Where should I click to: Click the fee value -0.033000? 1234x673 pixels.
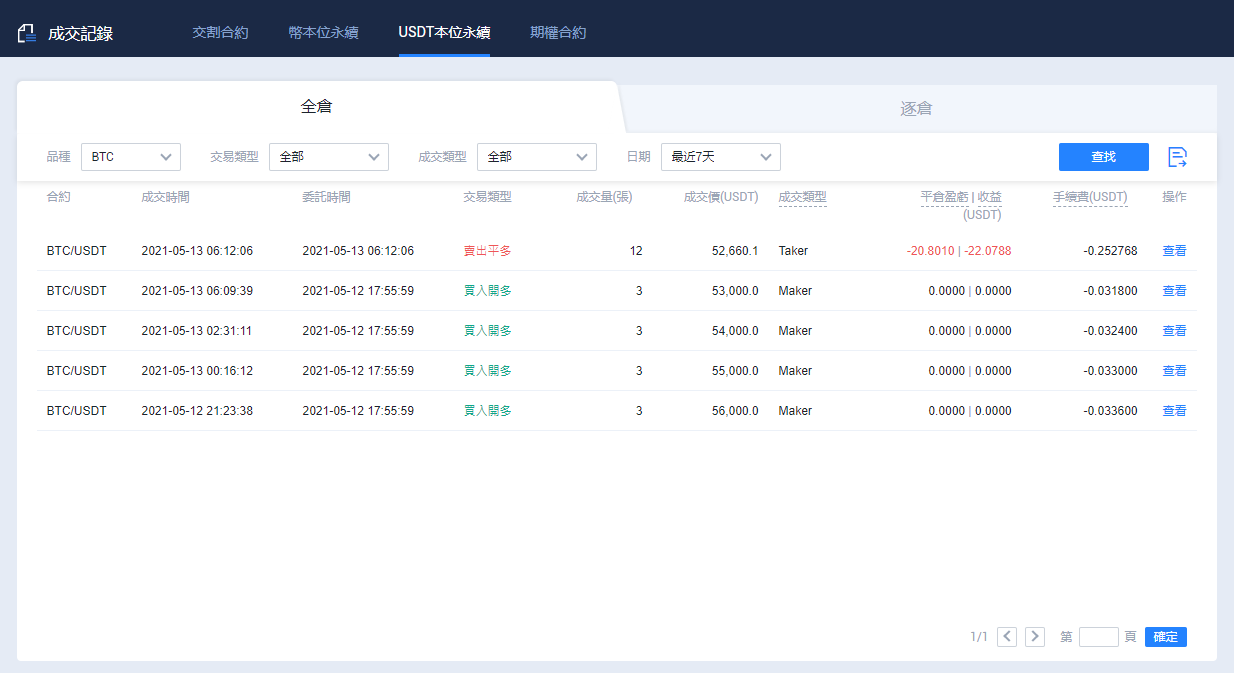pos(1110,371)
